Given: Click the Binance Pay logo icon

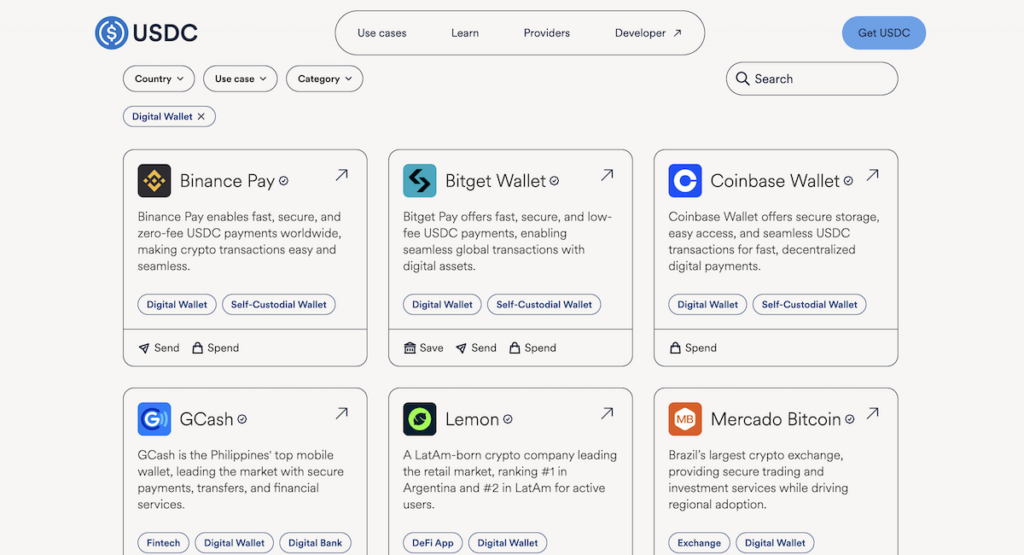Looking at the screenshot, I should (x=154, y=181).
